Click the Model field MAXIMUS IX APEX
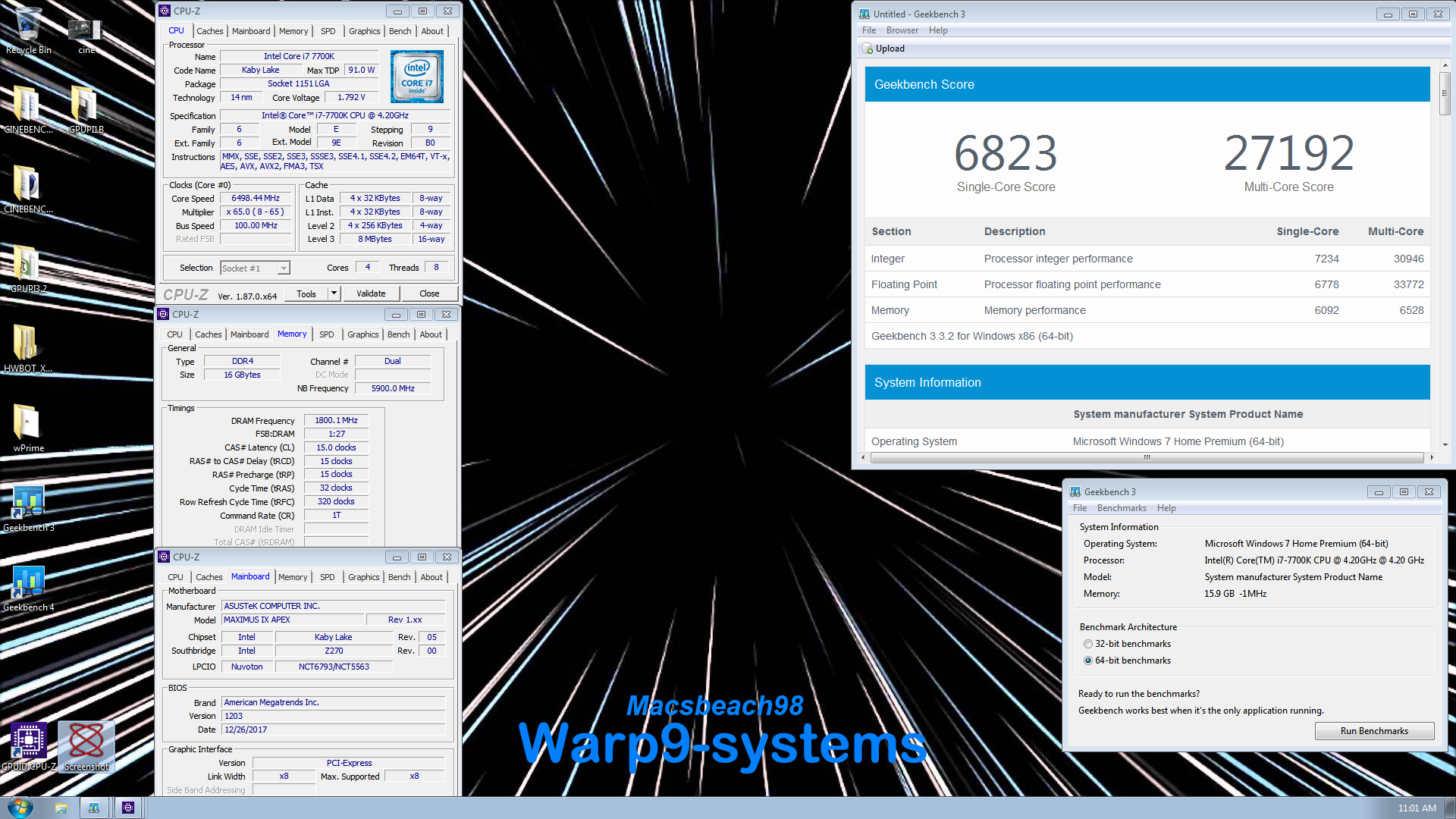The height and width of the screenshot is (819, 1456). [x=293, y=620]
